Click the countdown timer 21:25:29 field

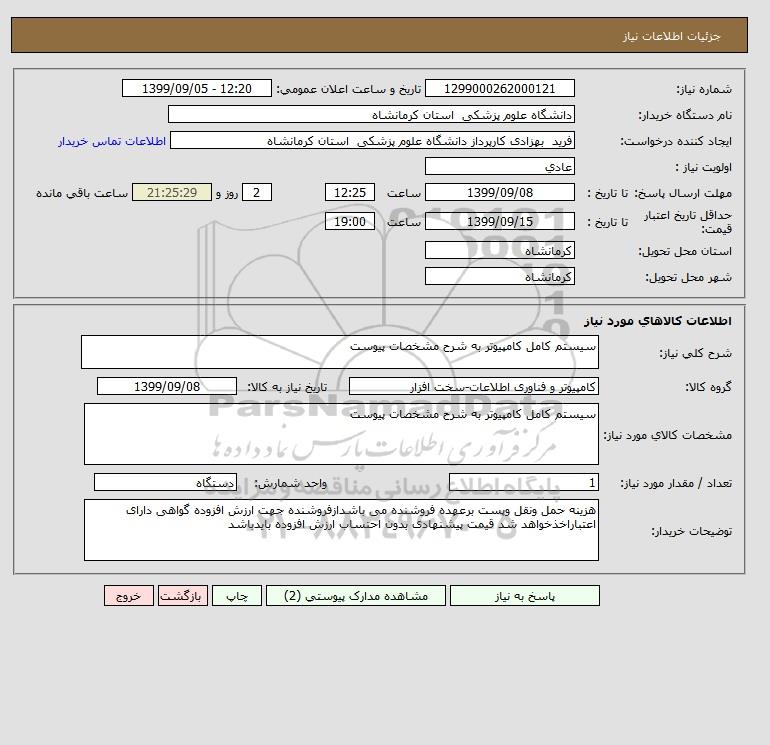pyautogui.click(x=172, y=193)
